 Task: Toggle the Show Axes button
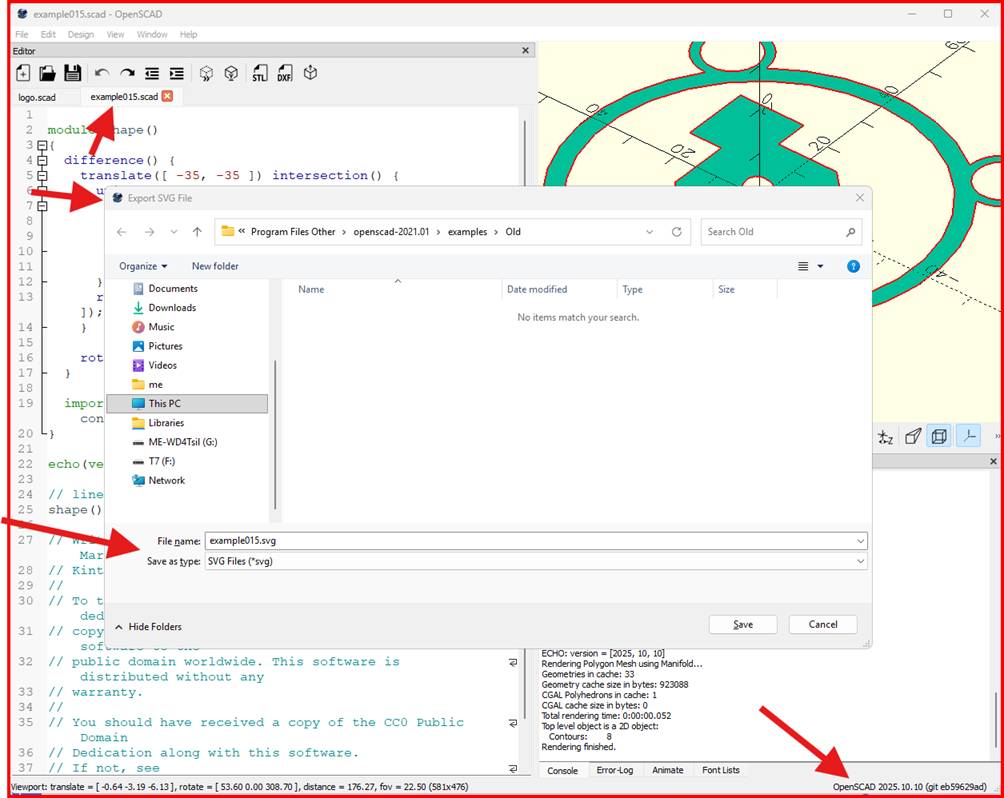tap(967, 436)
